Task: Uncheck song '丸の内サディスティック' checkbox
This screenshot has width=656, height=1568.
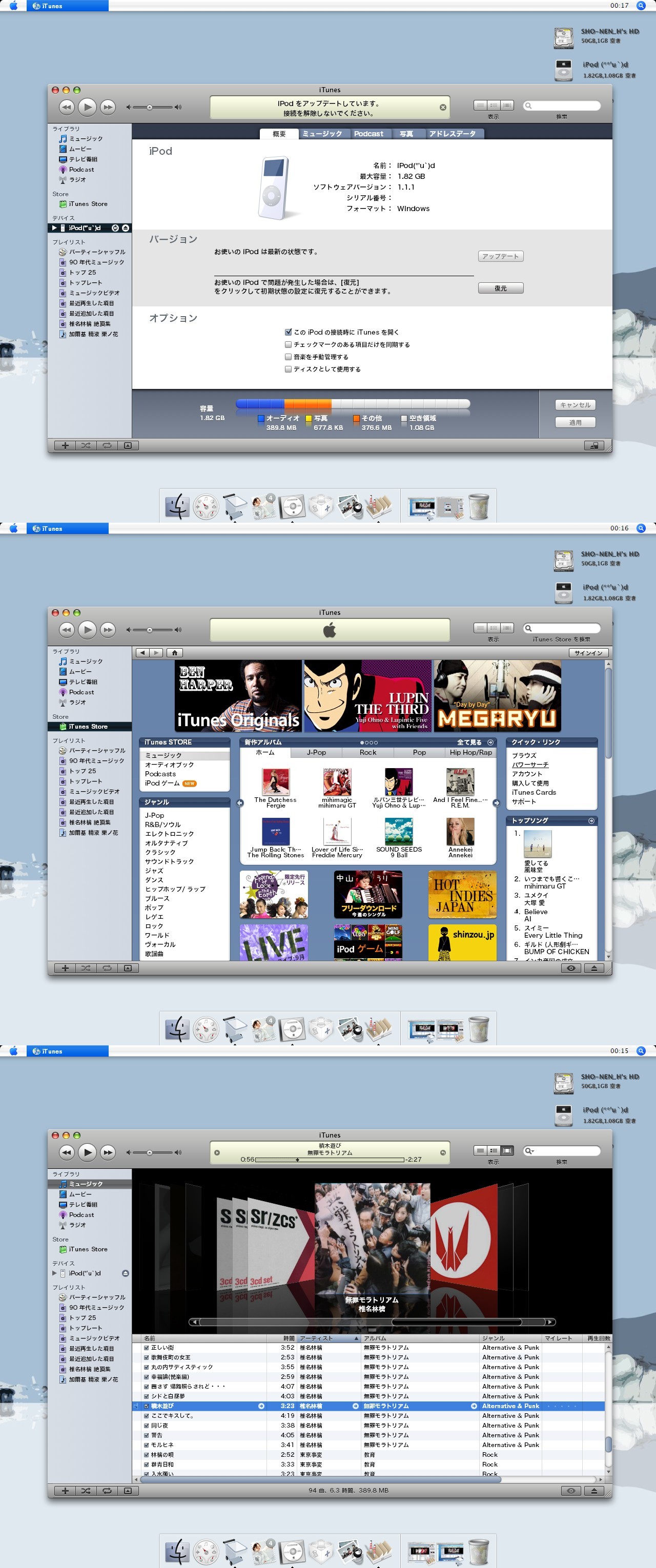Action: point(147,1367)
